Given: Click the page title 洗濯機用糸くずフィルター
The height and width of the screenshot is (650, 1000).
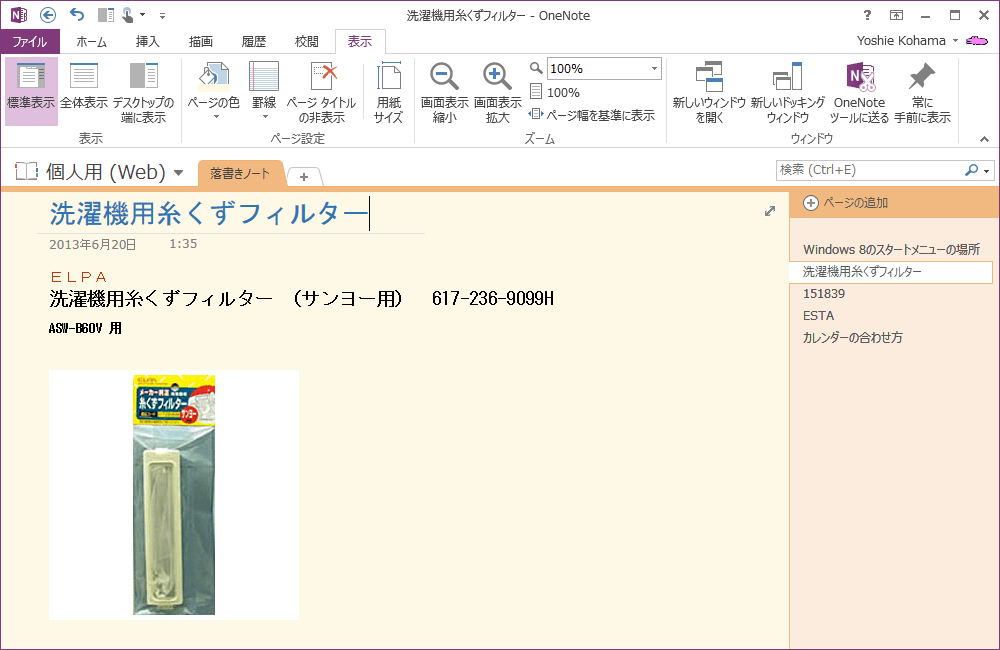Looking at the screenshot, I should point(209,214).
